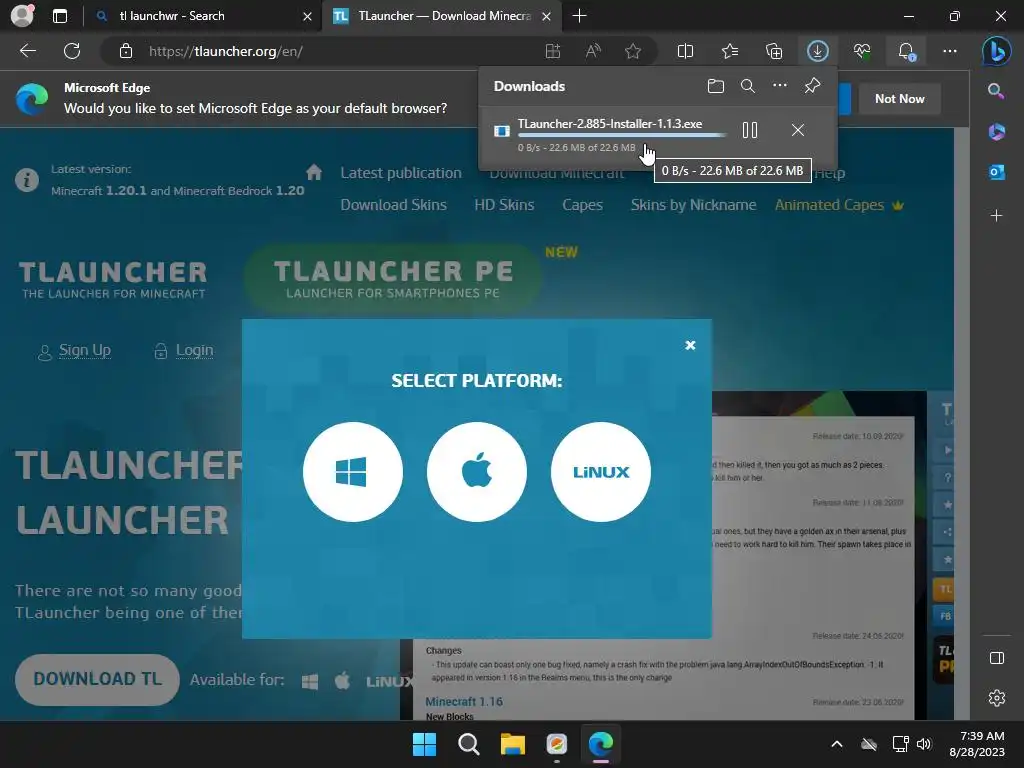Open sidebar settings gear
1024x768 pixels.
tap(997, 698)
